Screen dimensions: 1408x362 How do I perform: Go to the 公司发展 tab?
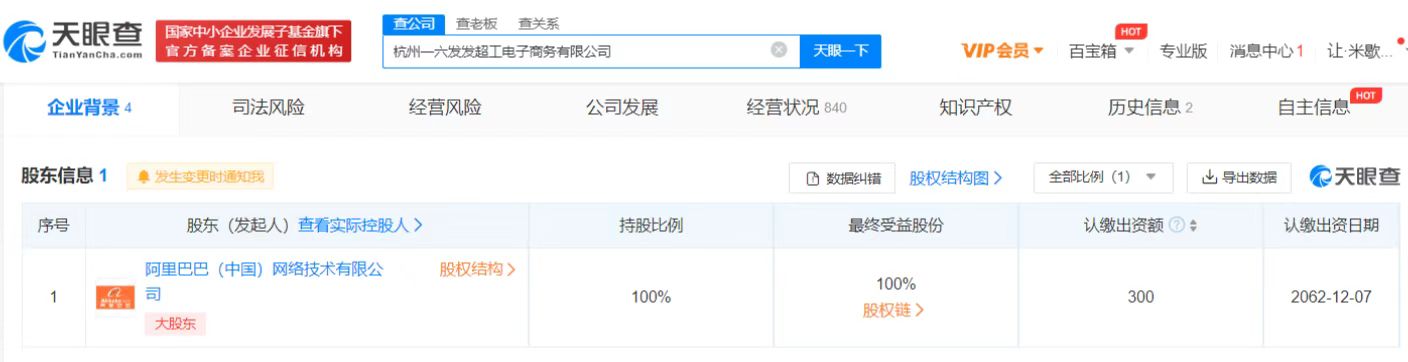click(x=622, y=108)
